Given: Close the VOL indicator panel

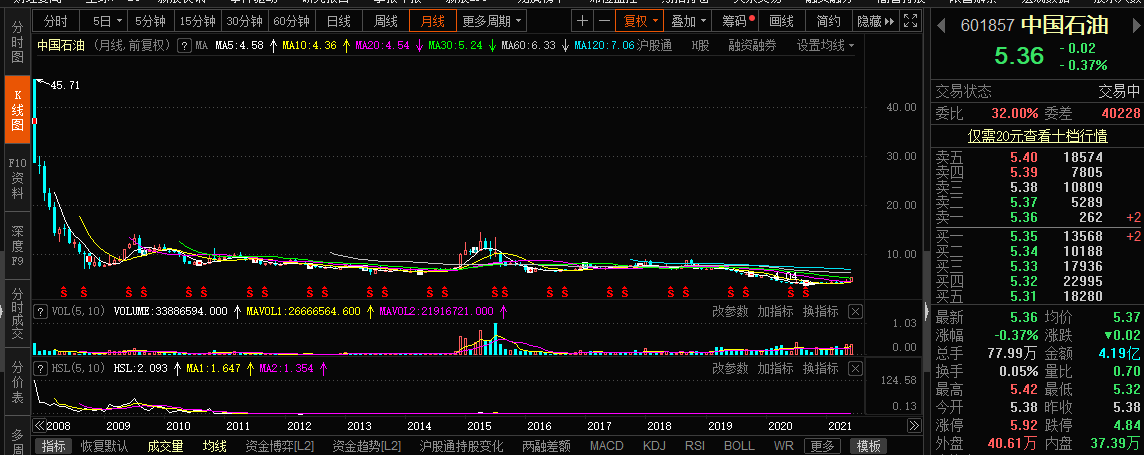Looking at the screenshot, I should pyautogui.click(x=855, y=312).
